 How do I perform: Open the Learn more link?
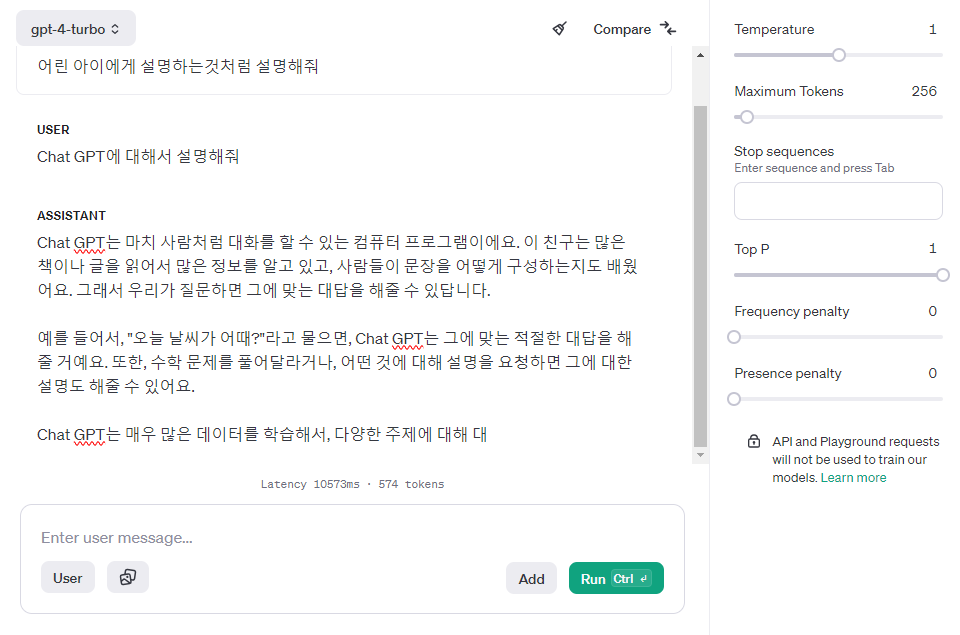click(853, 478)
